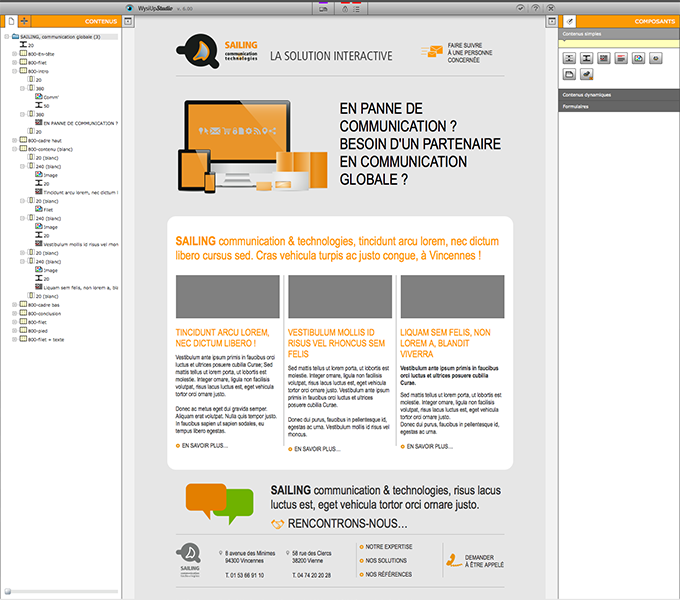Select the Tincidunt arcu lorem tree item

76,192
